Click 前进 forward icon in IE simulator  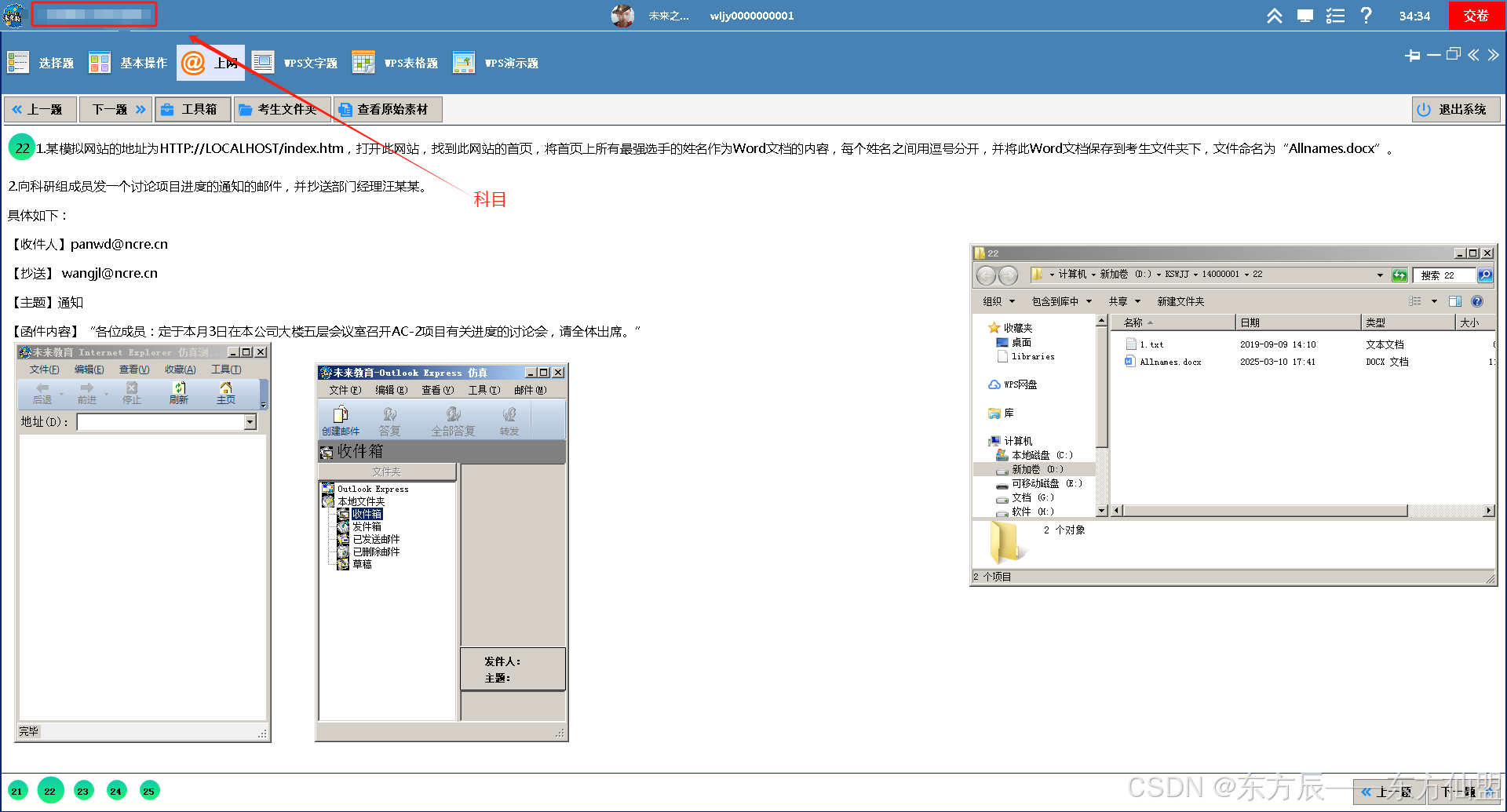click(x=87, y=393)
